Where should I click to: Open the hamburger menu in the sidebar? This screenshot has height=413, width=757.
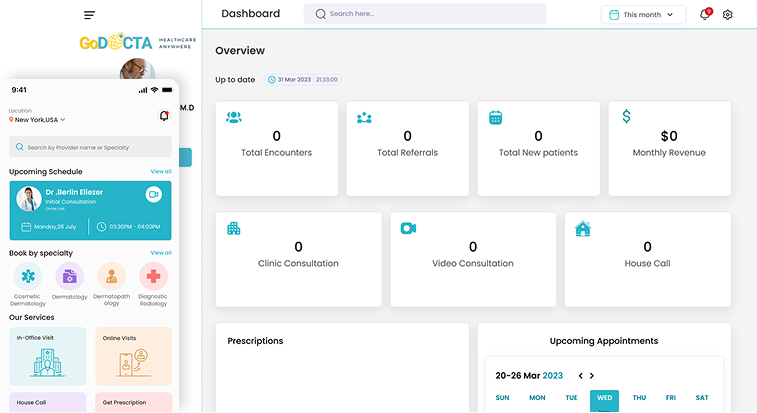pyautogui.click(x=90, y=15)
